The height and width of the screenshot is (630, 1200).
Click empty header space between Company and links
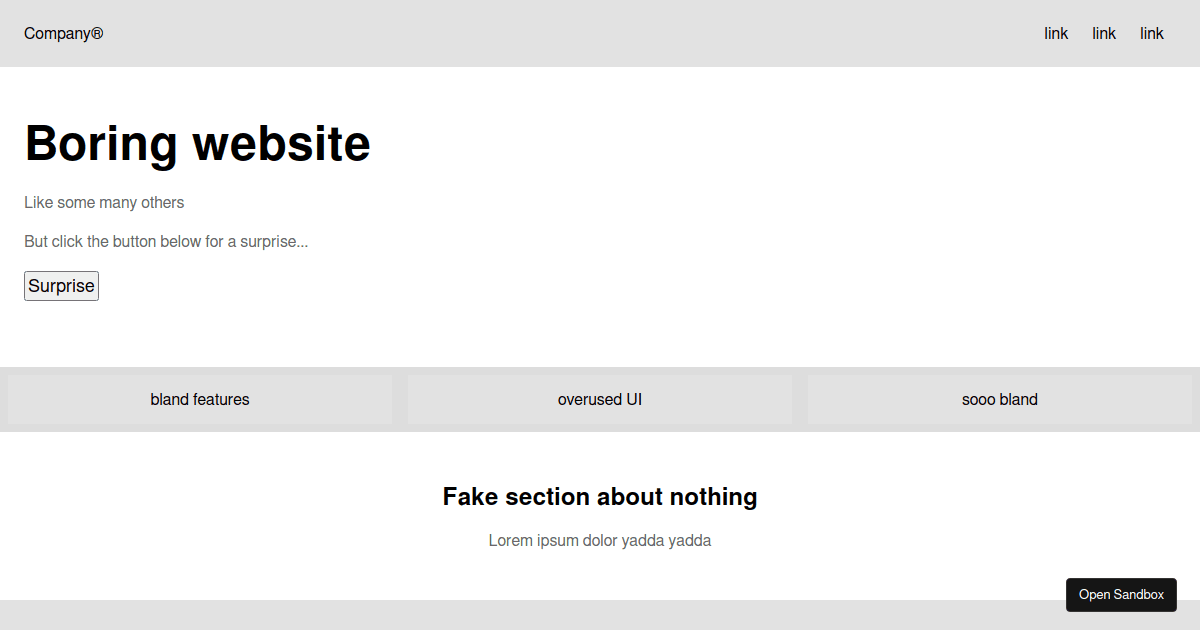(570, 34)
